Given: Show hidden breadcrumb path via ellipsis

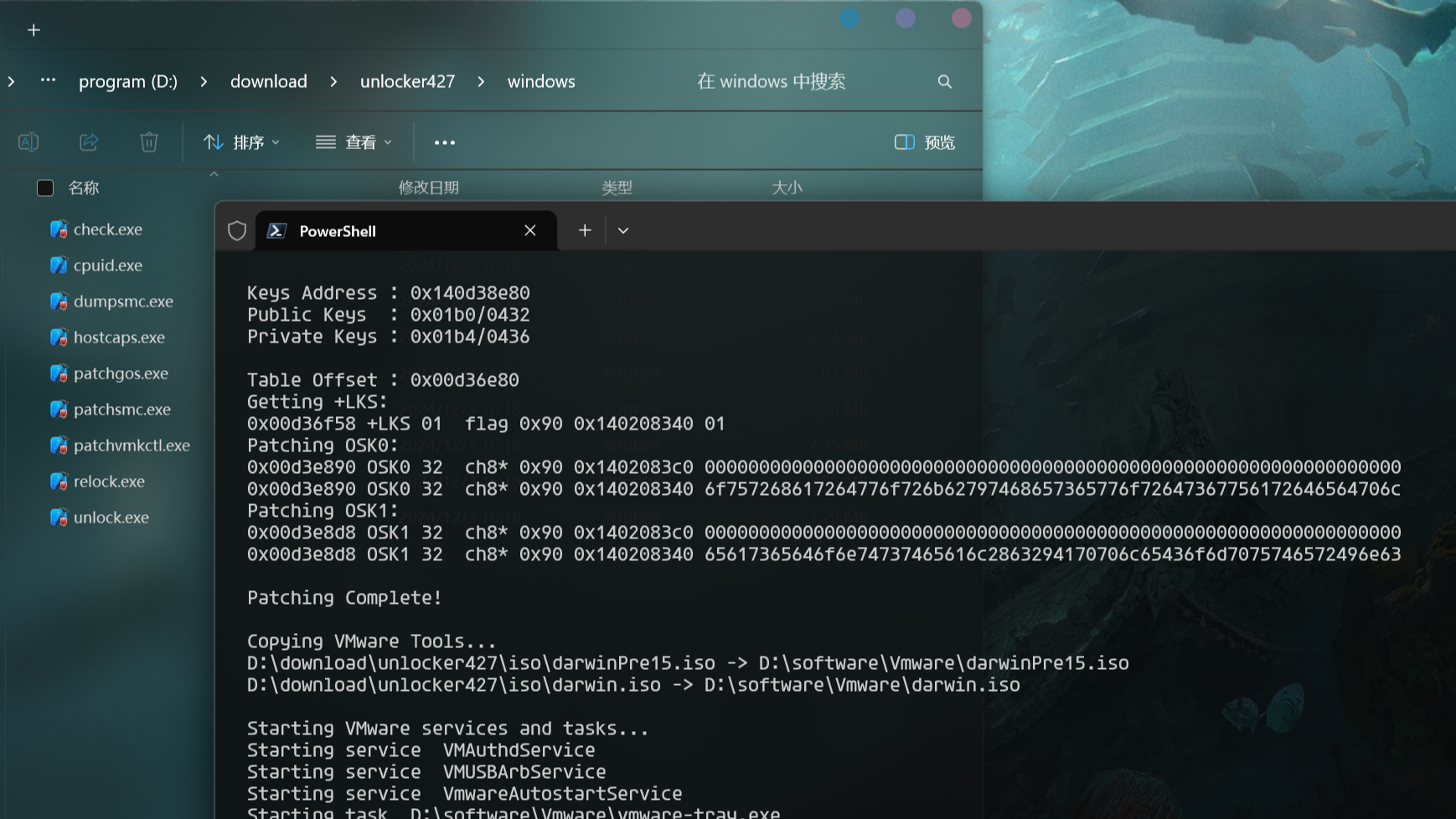Looking at the screenshot, I should pyautogui.click(x=48, y=80).
